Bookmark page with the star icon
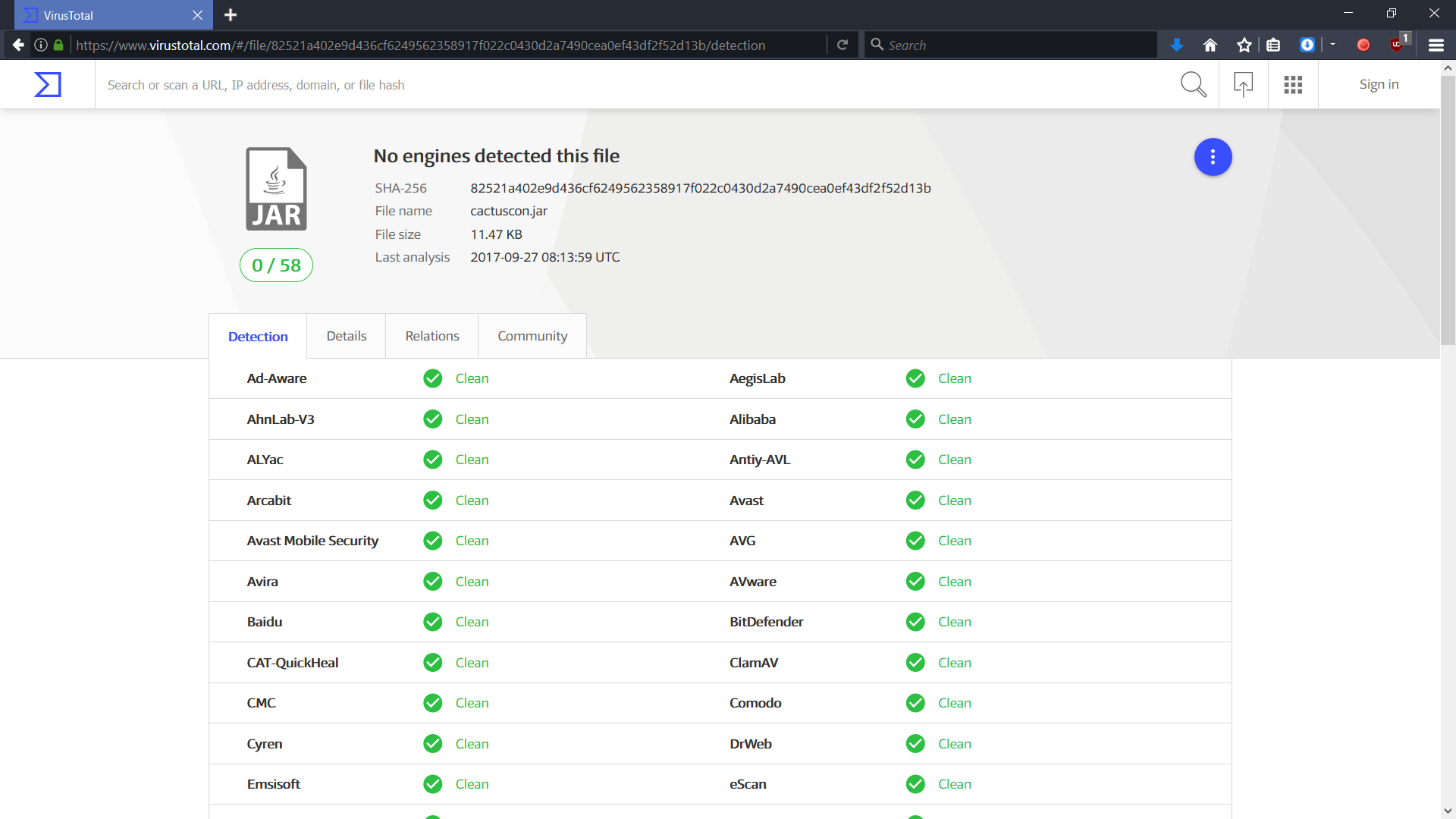Screen dimensions: 1456x819 [1244, 45]
